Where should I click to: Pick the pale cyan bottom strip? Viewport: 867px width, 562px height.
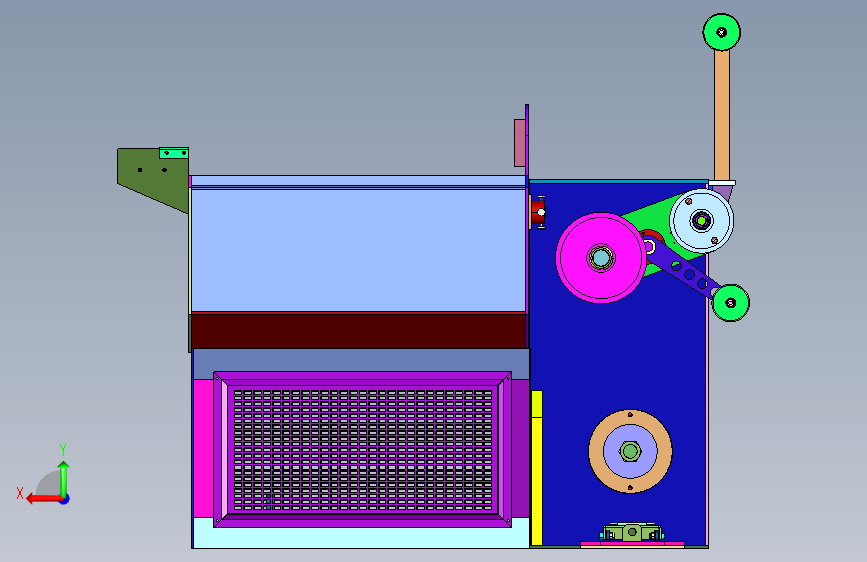tap(361, 534)
